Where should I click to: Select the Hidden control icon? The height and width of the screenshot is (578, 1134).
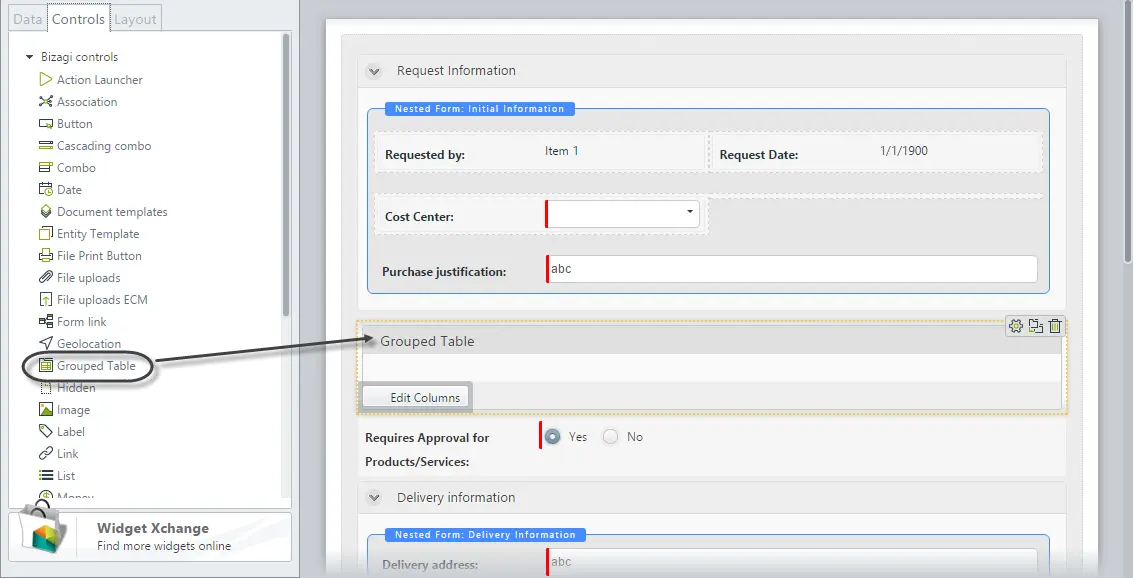click(x=46, y=388)
